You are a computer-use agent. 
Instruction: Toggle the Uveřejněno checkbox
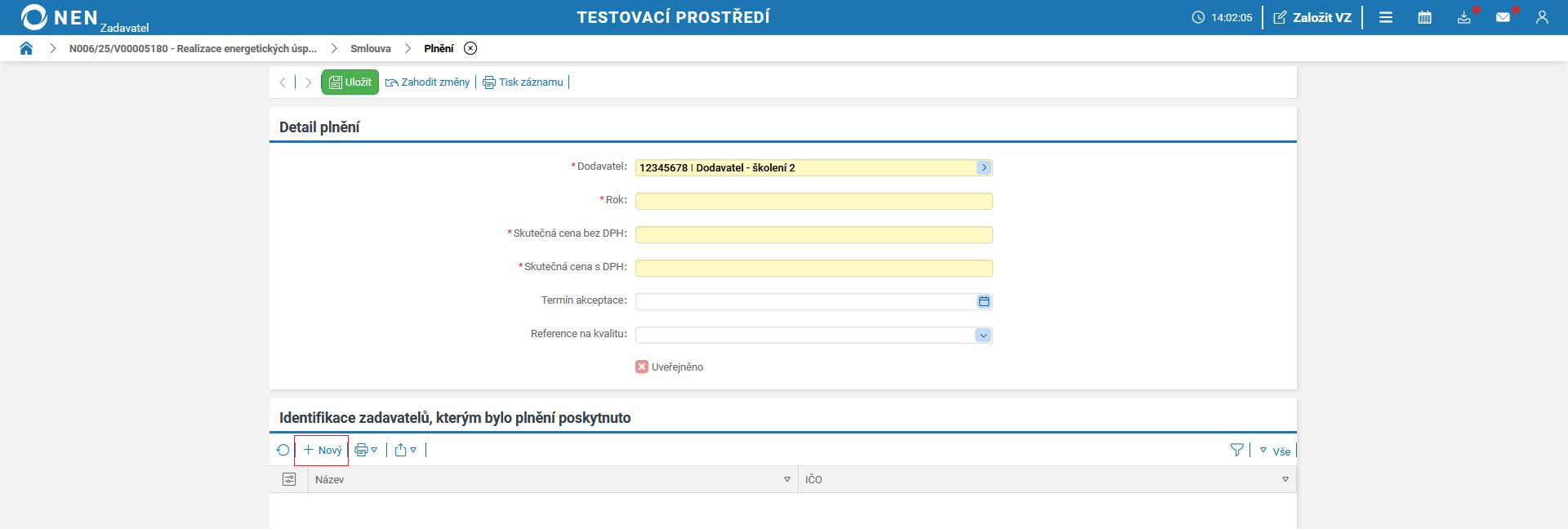tap(642, 367)
